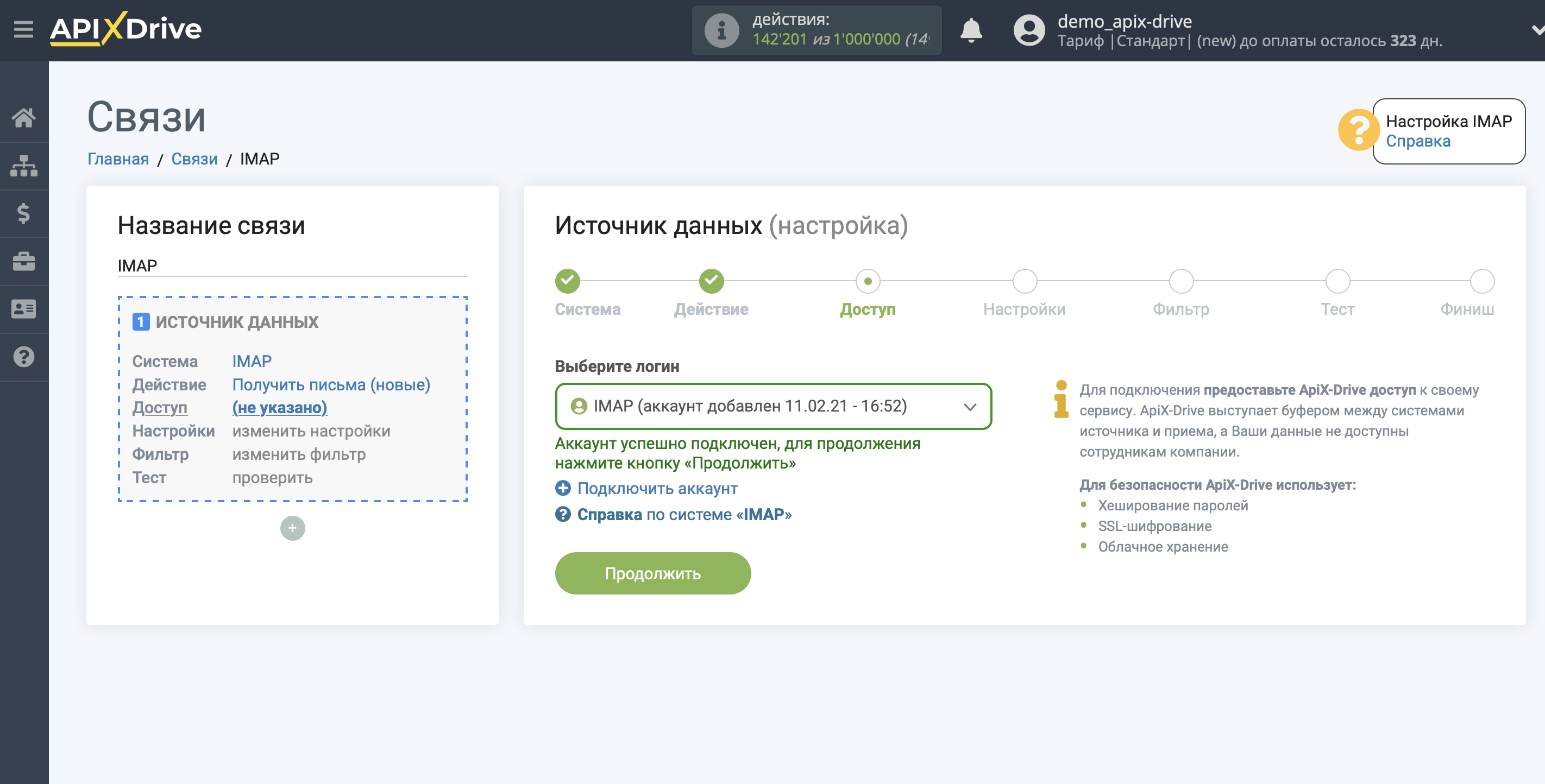Click the orange help question icon
Image resolution: width=1545 pixels, height=784 pixels.
1359,130
